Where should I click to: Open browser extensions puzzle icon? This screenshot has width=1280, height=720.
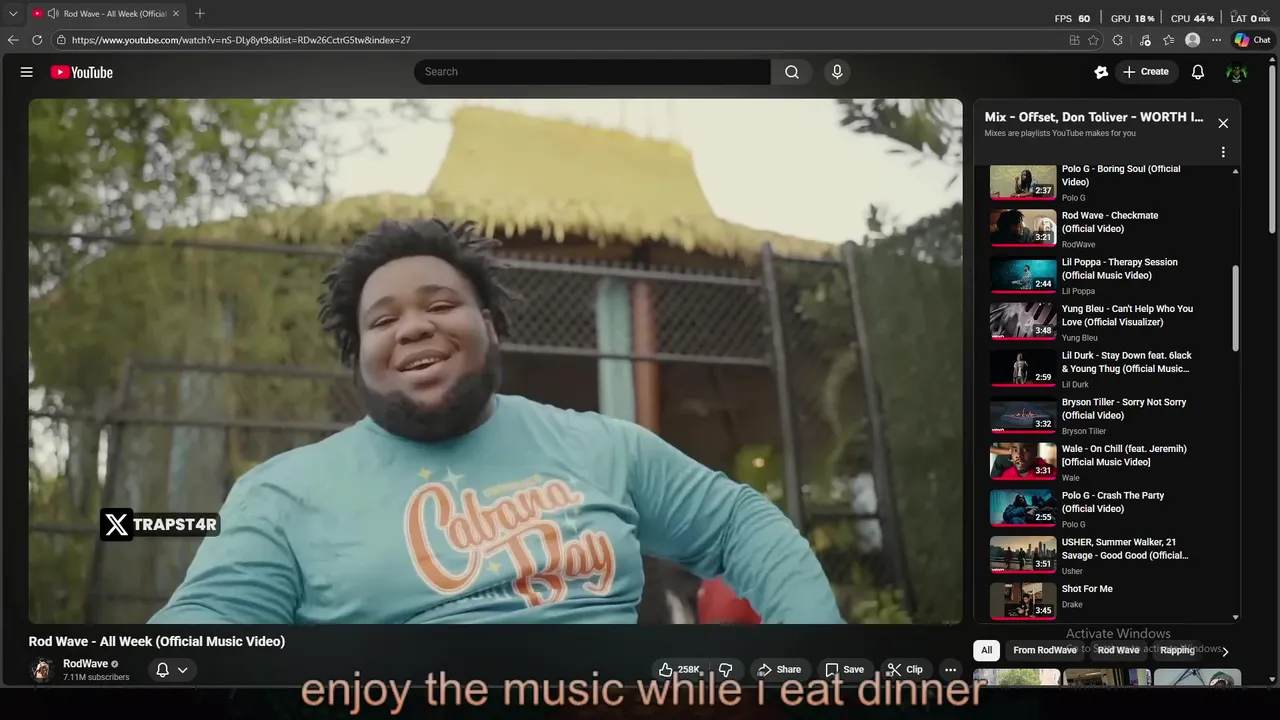(1118, 40)
